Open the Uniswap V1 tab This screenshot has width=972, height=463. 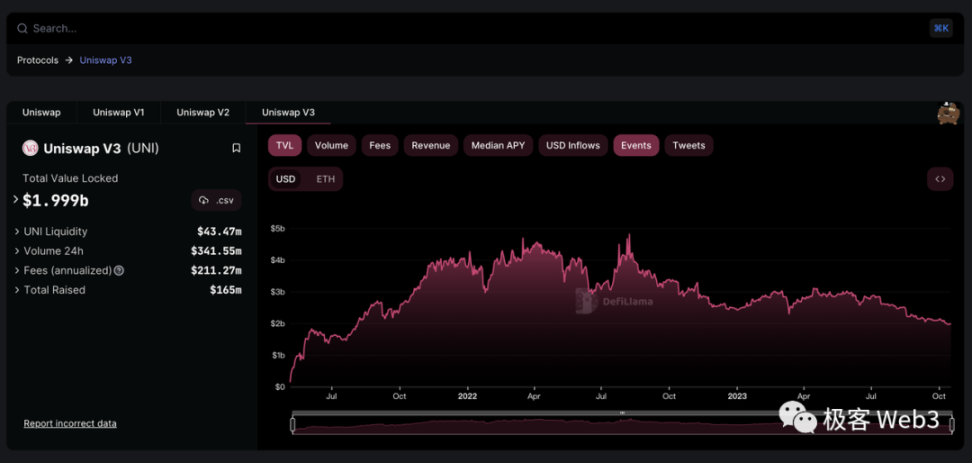(119, 113)
